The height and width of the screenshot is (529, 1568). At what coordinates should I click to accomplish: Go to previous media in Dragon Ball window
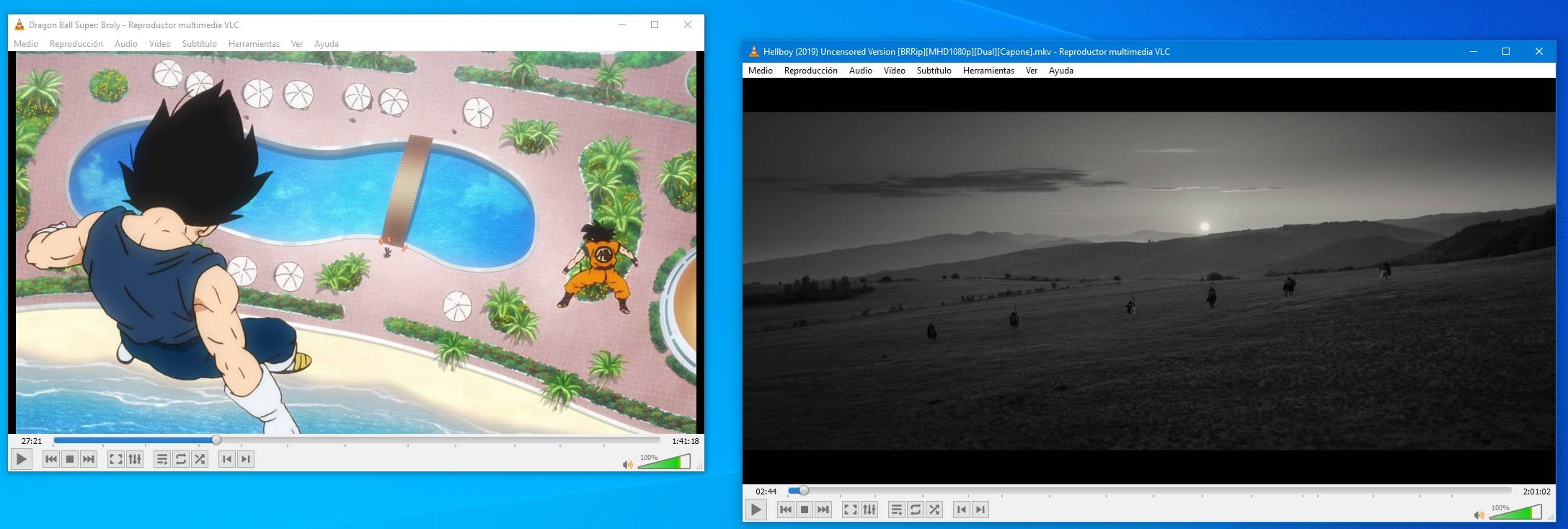(x=51, y=459)
